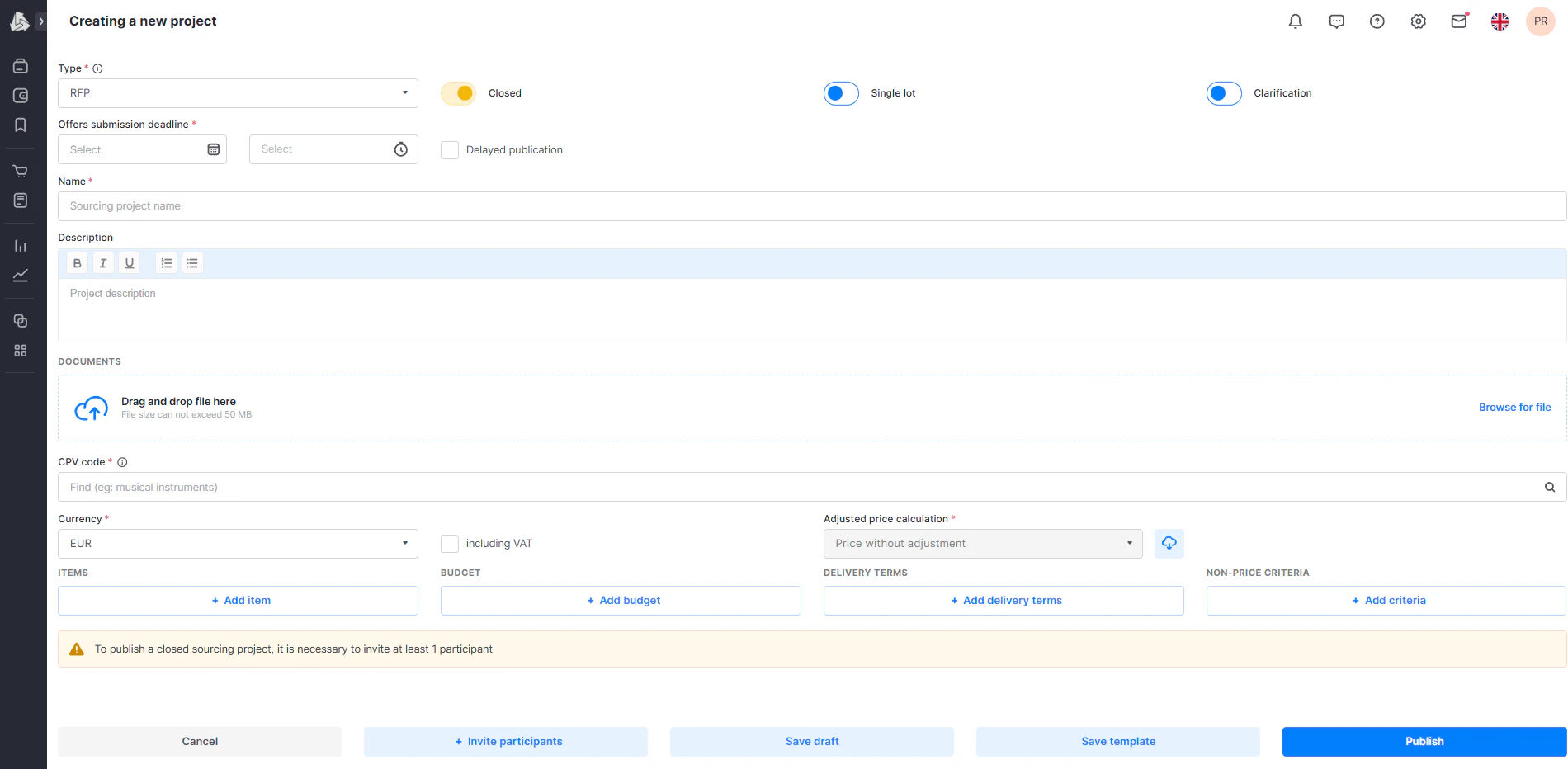Open the bar chart analytics icon
The image size is (1568, 769).
[x=21, y=245]
